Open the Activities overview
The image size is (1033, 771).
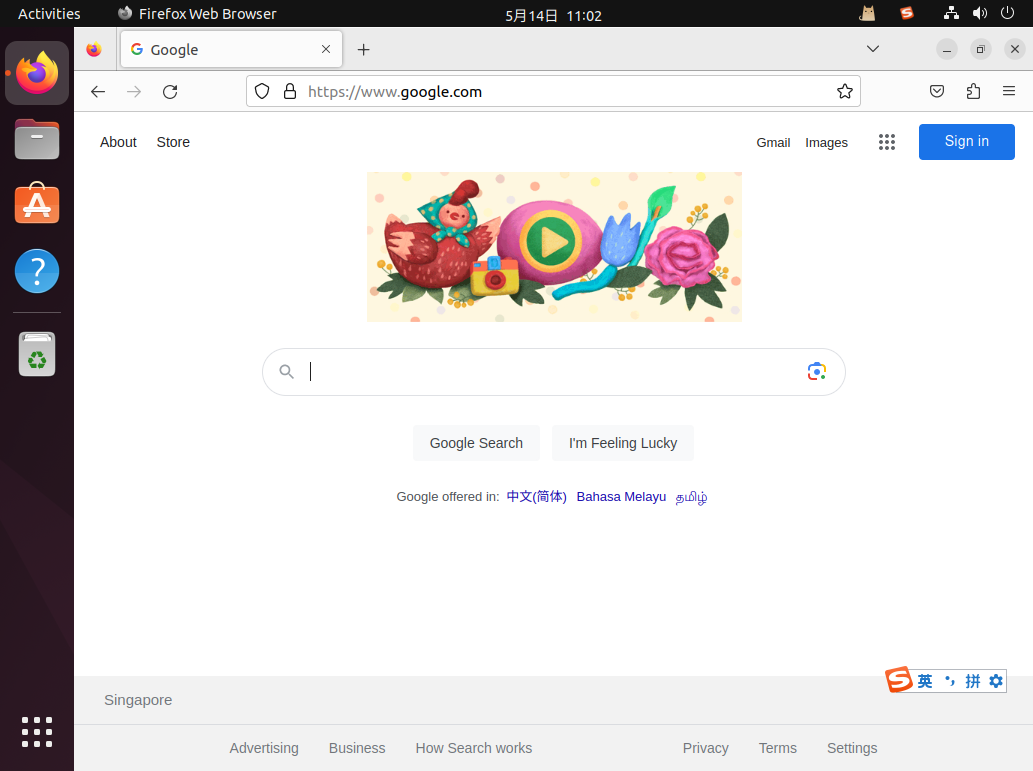[x=49, y=14]
